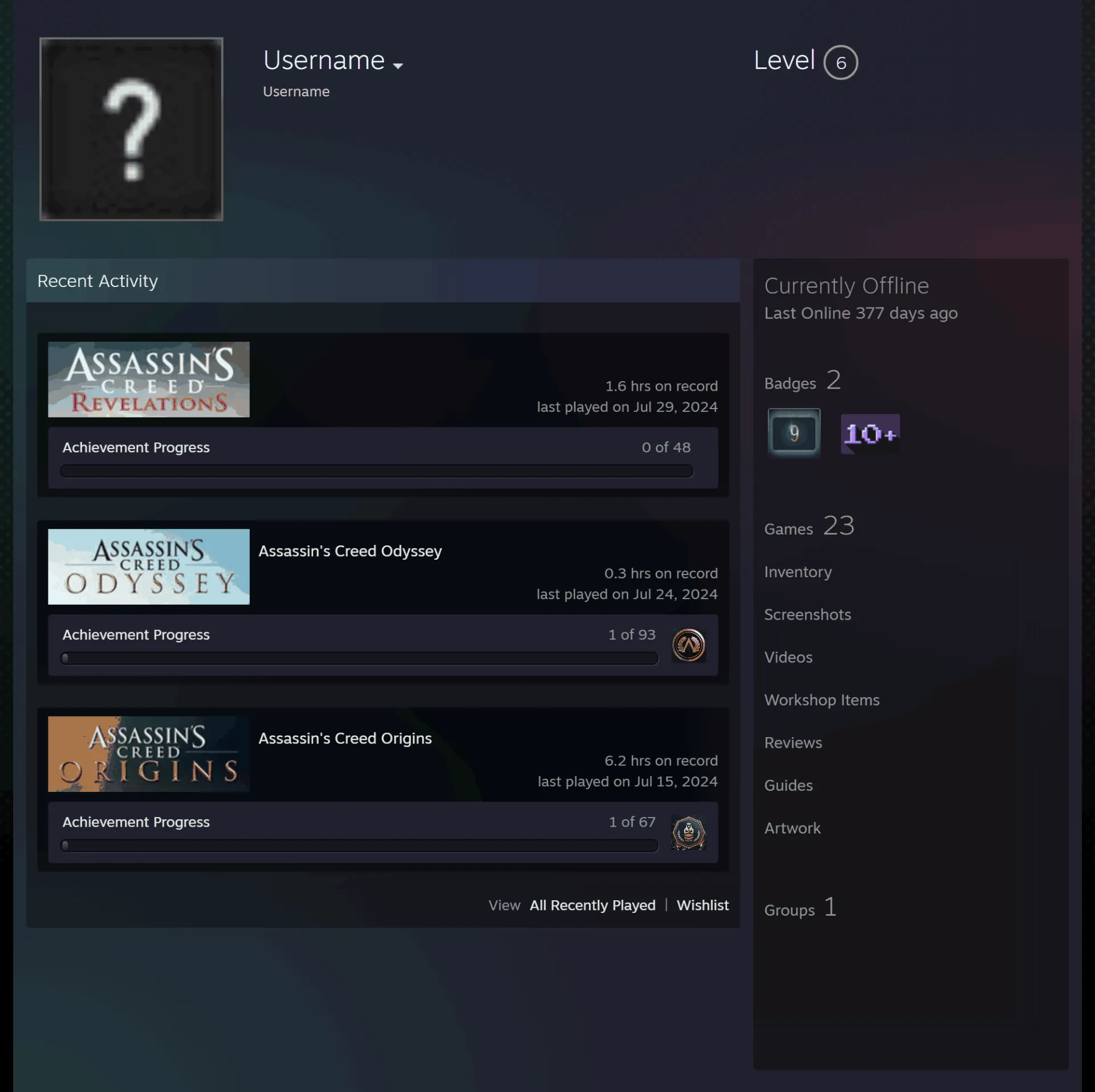Screen dimensions: 1095x1092
Task: Open the Games 23 list
Action: (809, 526)
